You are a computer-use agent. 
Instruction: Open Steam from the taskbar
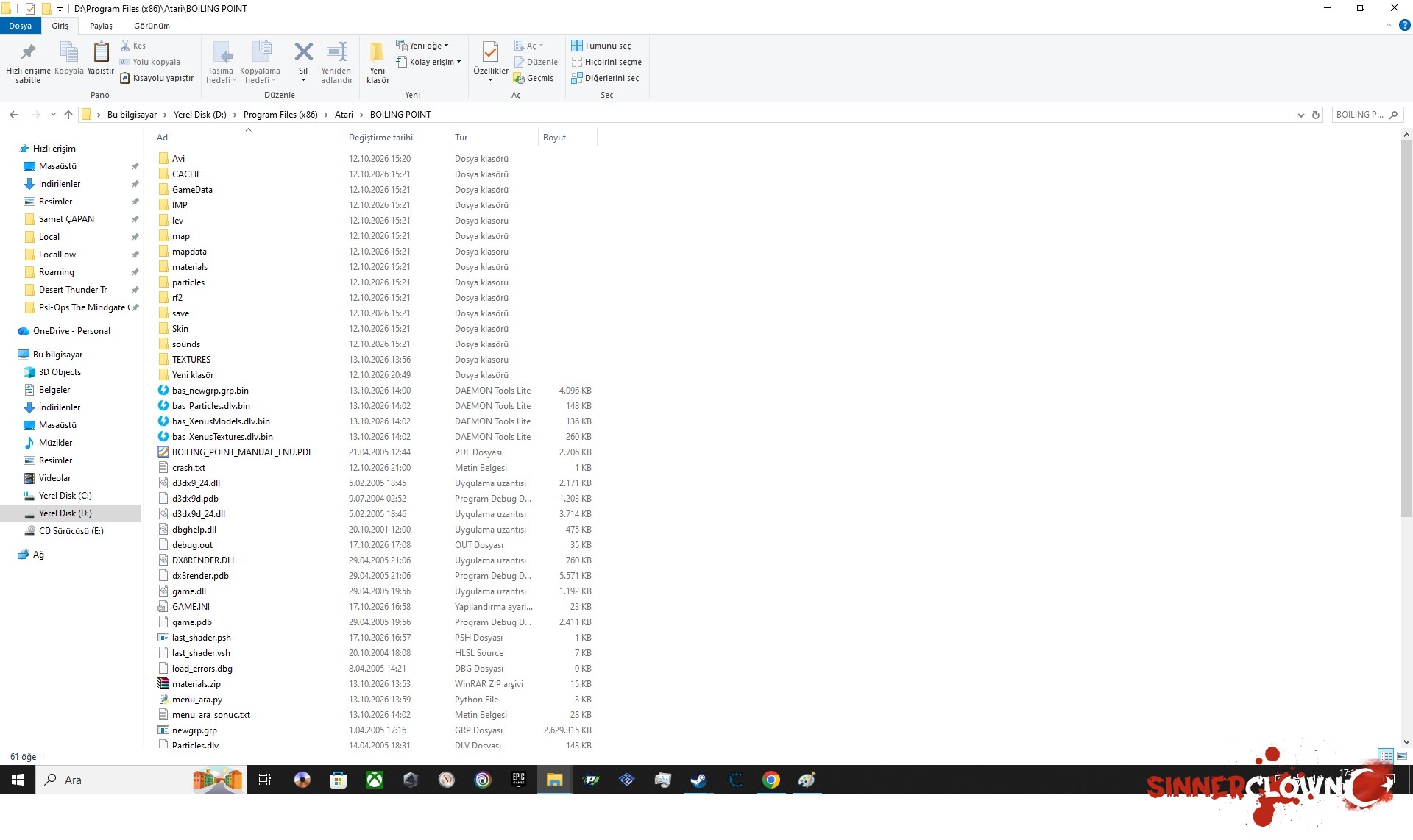click(x=698, y=780)
